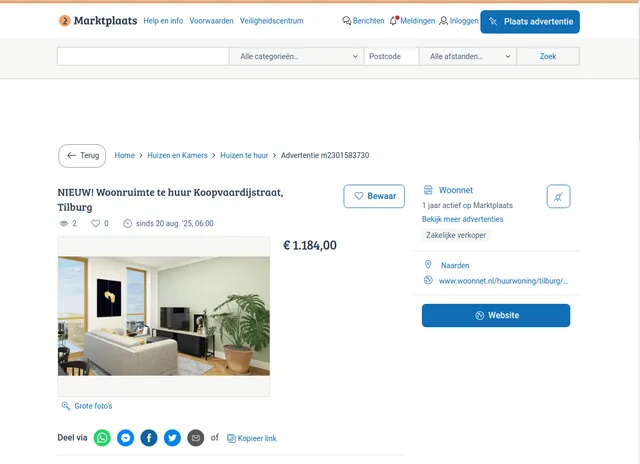Share listing via Twitter icon

pos(172,438)
